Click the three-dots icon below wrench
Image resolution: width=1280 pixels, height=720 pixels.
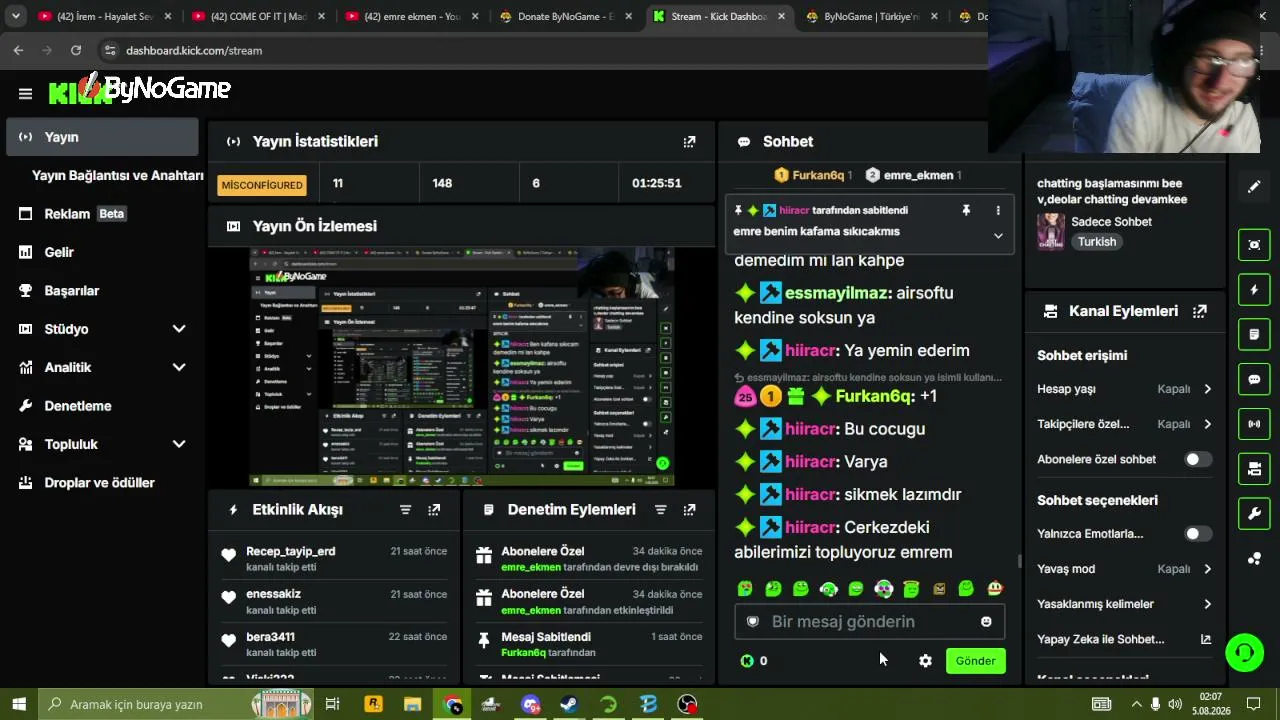[1254, 559]
